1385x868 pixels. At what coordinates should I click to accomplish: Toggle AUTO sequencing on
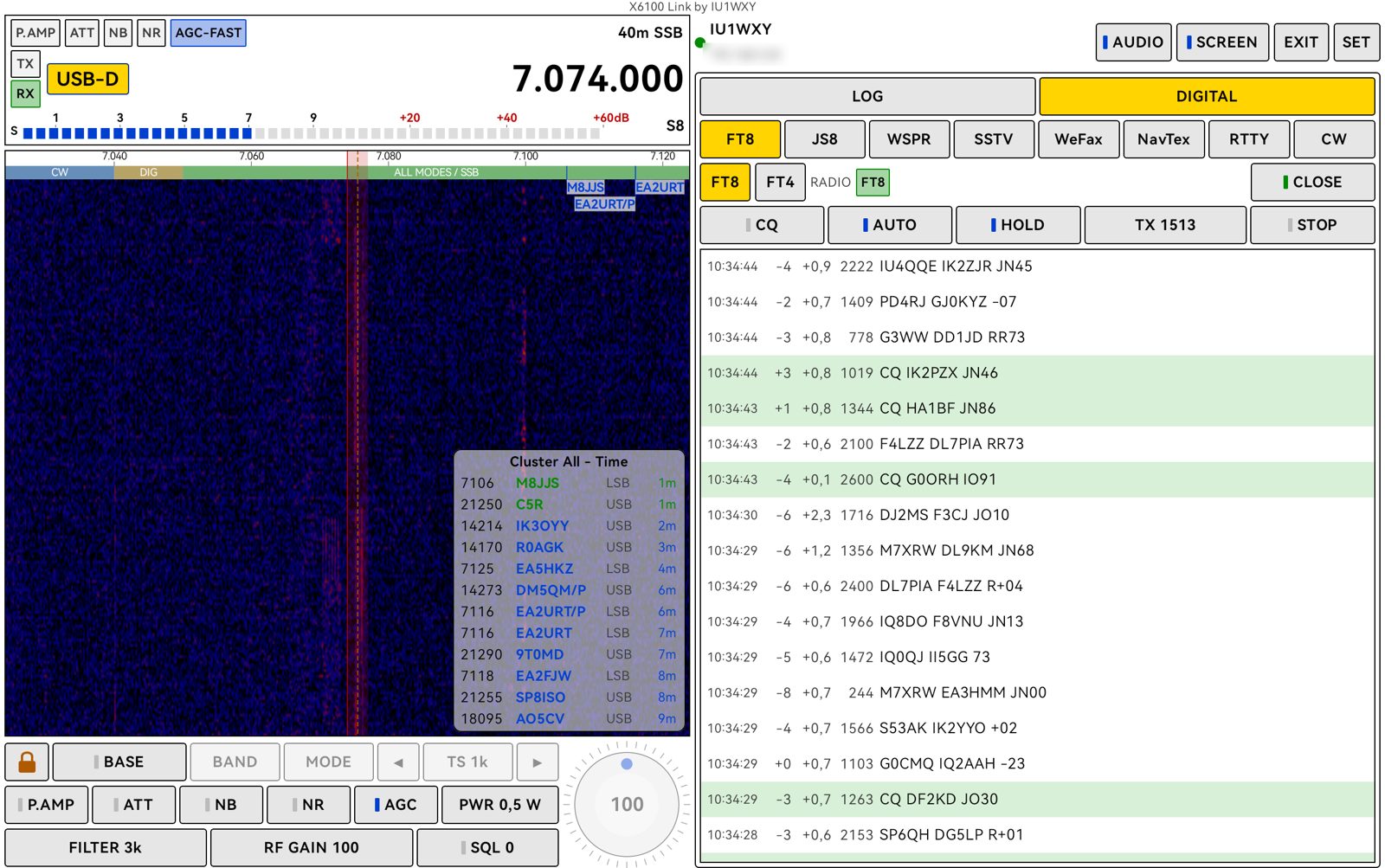click(890, 225)
